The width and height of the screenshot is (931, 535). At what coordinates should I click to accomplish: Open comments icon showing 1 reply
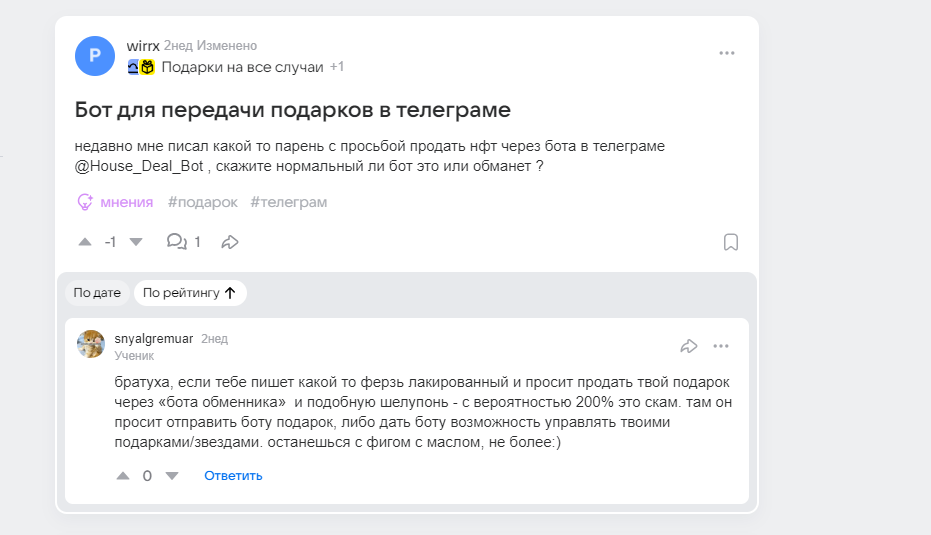[177, 242]
